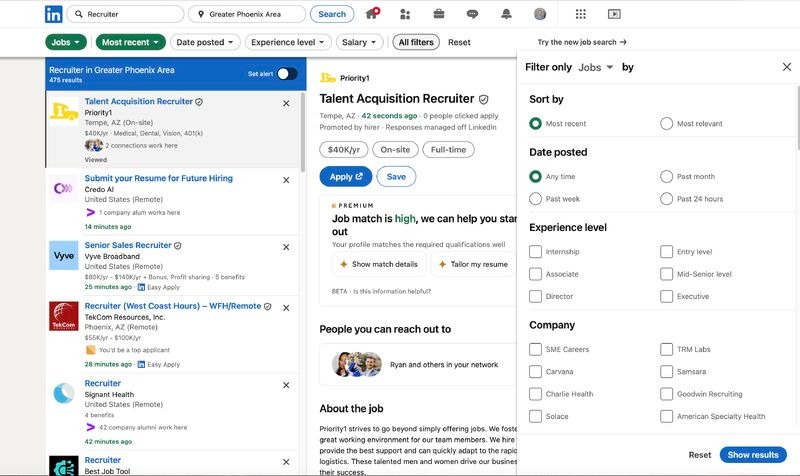Check the SME Careers company checkbox
This screenshot has height=476, width=800.
535,349
